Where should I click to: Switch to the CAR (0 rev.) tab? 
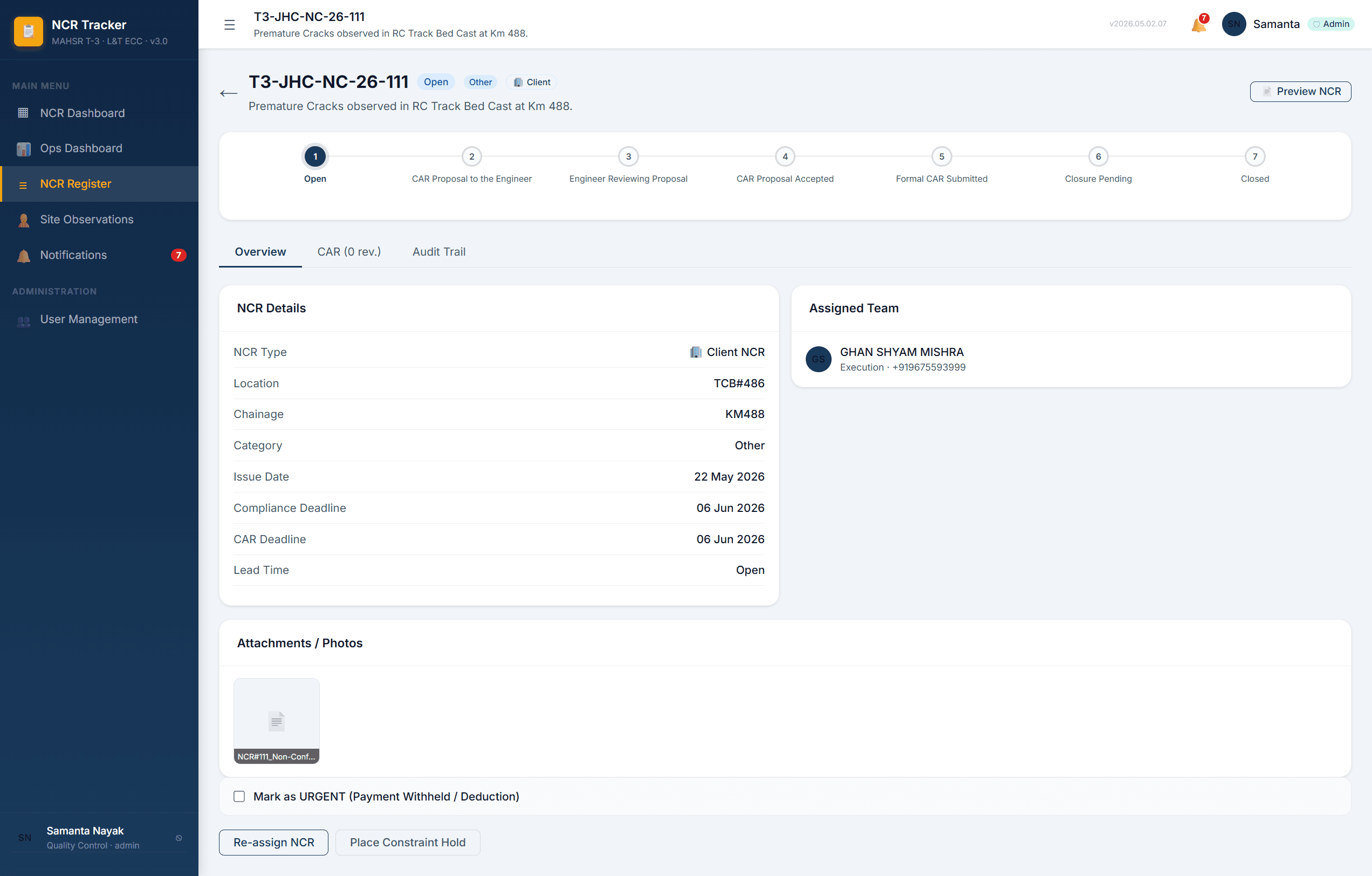click(349, 252)
